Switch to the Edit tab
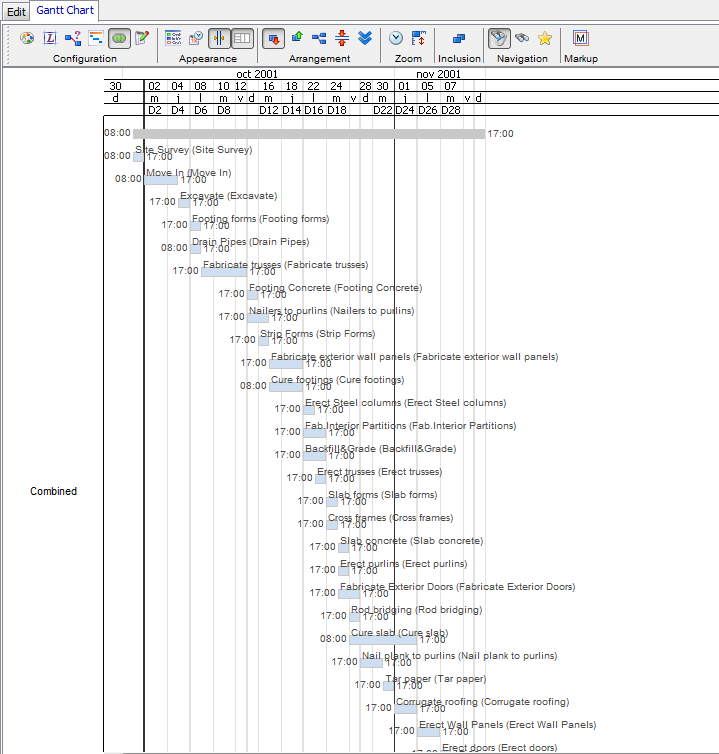This screenshot has height=754, width=719. [x=16, y=11]
